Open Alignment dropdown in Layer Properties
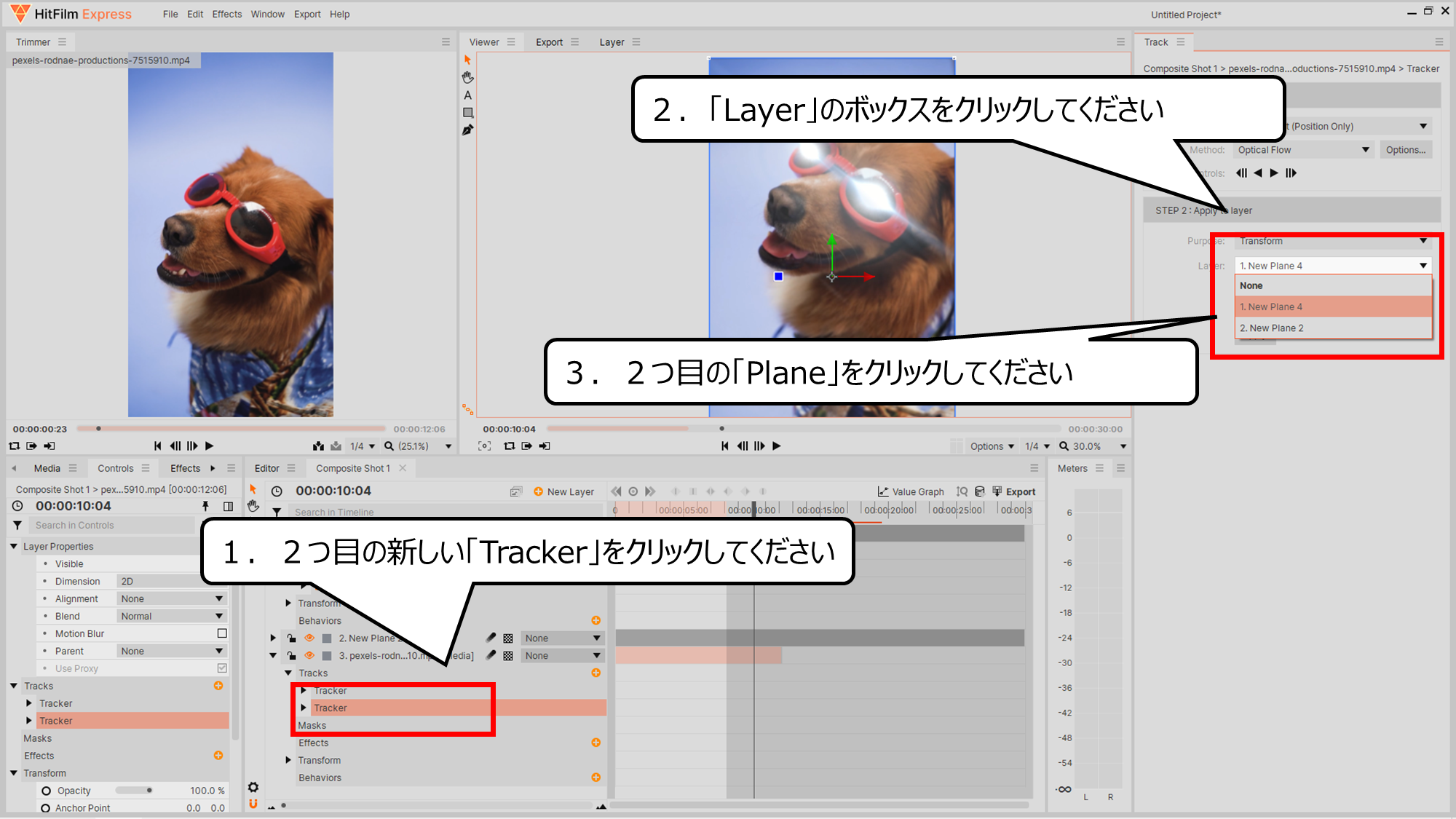The width and height of the screenshot is (1456, 819). click(172, 598)
